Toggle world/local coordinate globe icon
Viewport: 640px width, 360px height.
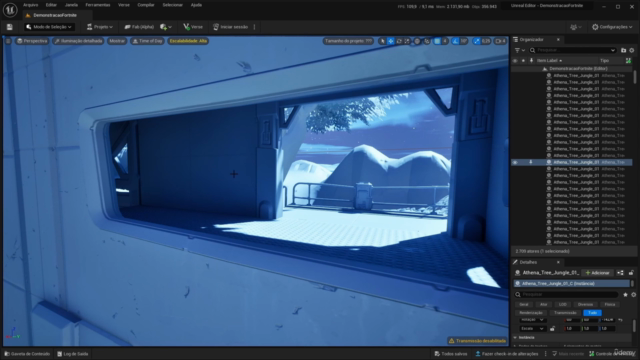(417, 41)
